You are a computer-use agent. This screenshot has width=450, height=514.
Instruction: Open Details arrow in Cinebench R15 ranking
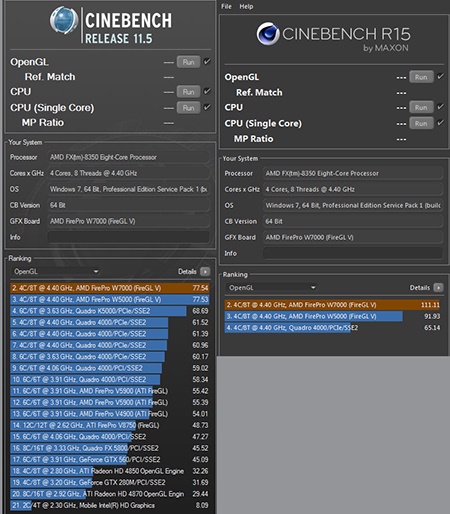click(438, 288)
